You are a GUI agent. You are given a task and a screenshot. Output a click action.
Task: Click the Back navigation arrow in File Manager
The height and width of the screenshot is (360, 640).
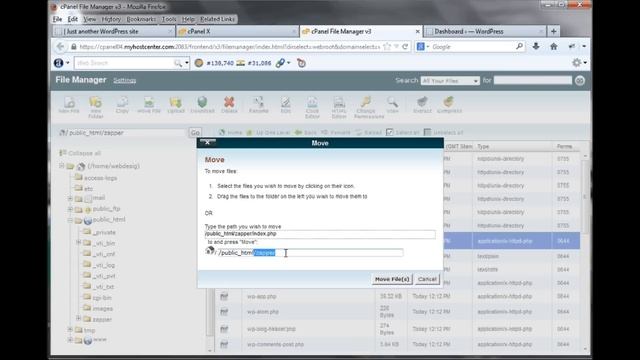click(306, 132)
